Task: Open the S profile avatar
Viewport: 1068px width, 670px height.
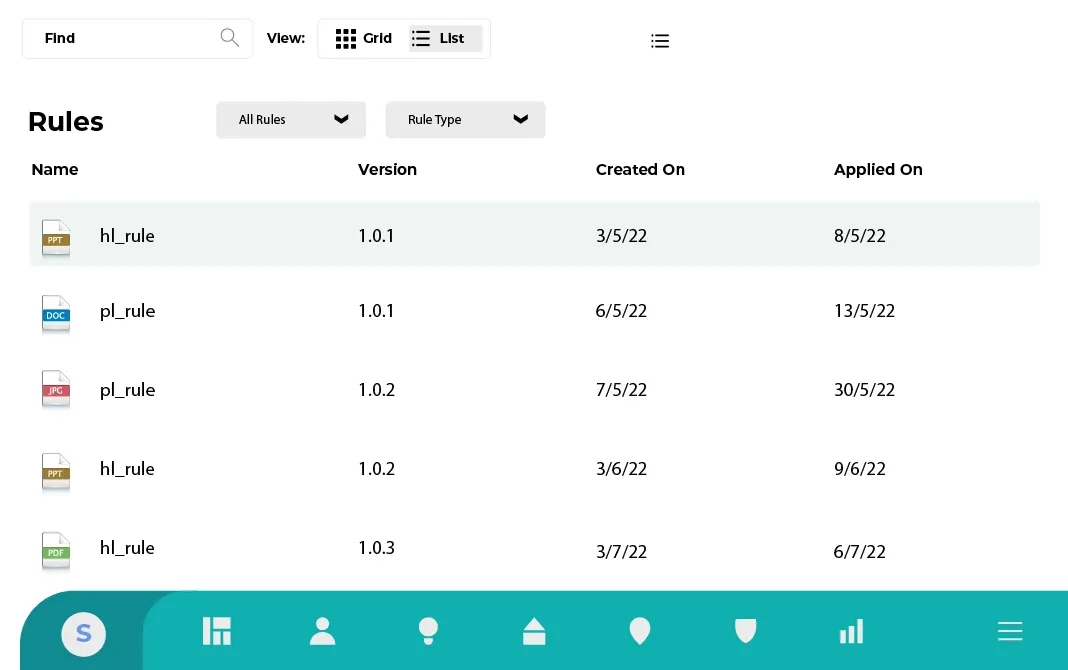Action: click(x=83, y=634)
